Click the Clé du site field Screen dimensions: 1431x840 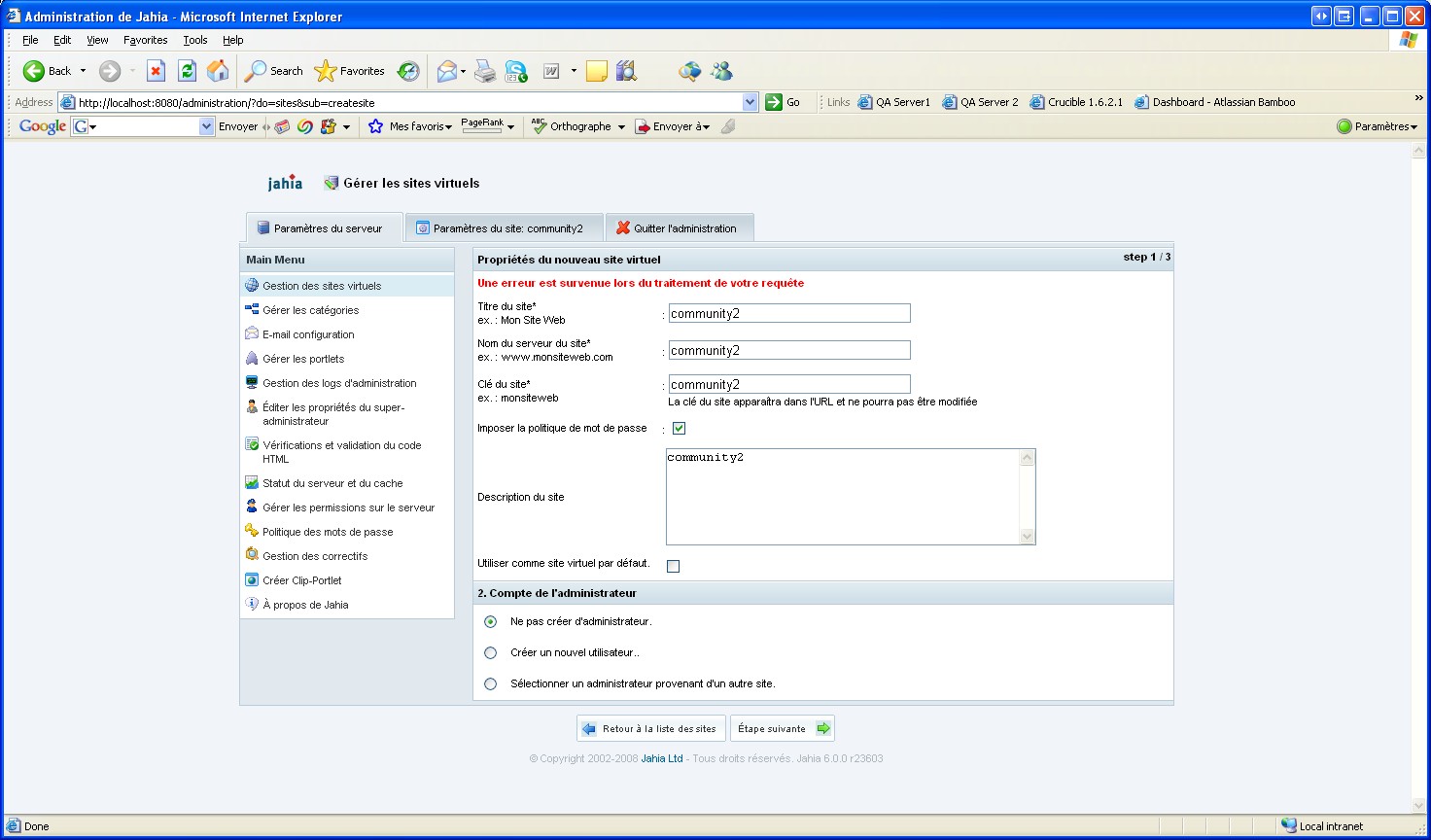(789, 384)
